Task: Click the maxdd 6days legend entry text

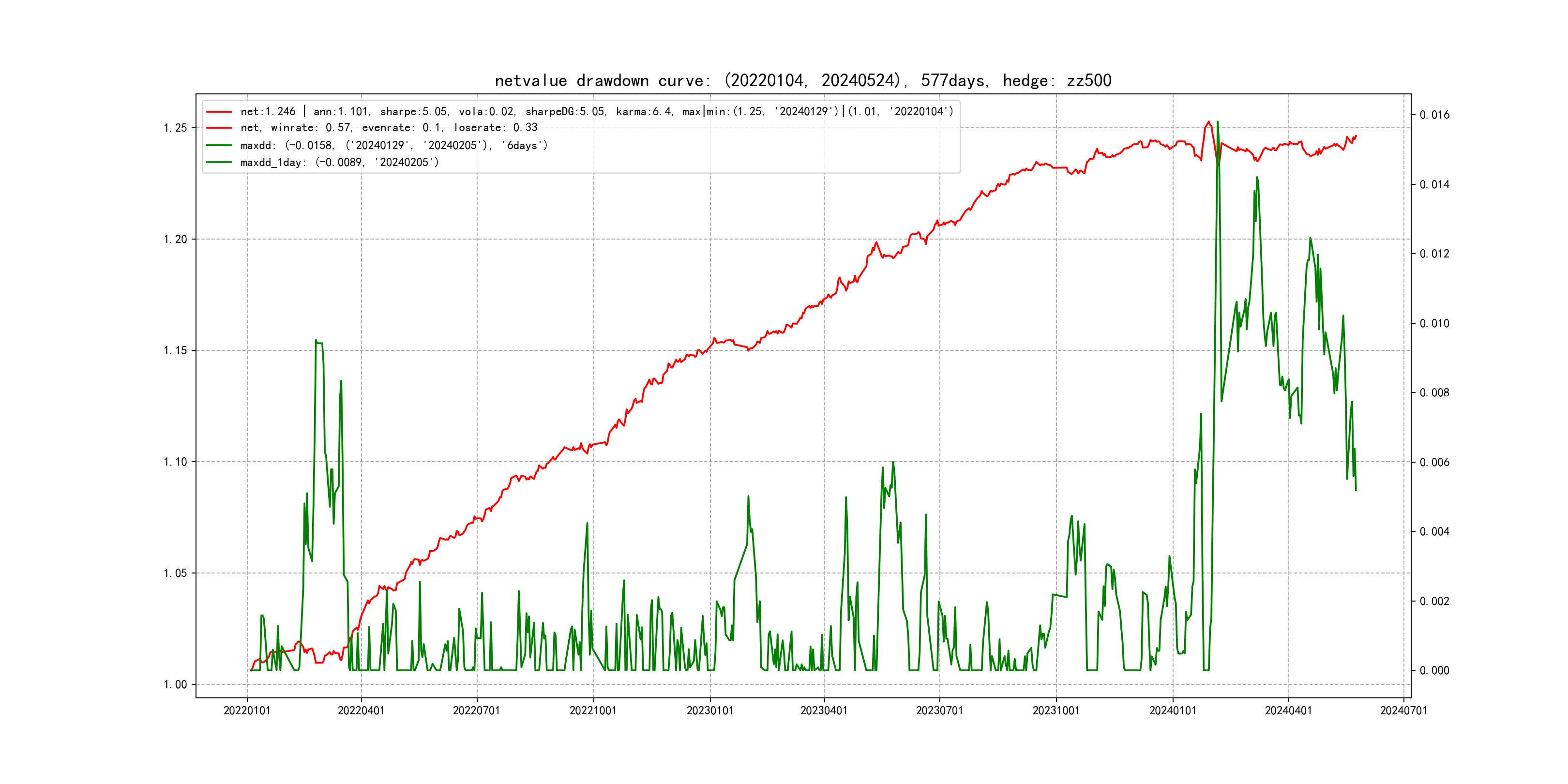Action: (x=394, y=146)
